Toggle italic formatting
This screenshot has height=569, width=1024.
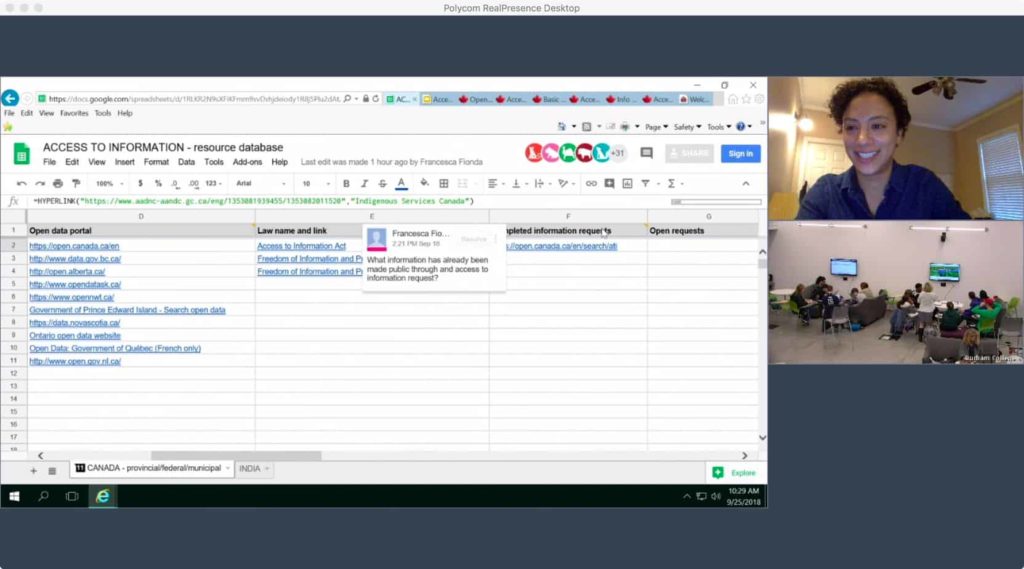[364, 184]
